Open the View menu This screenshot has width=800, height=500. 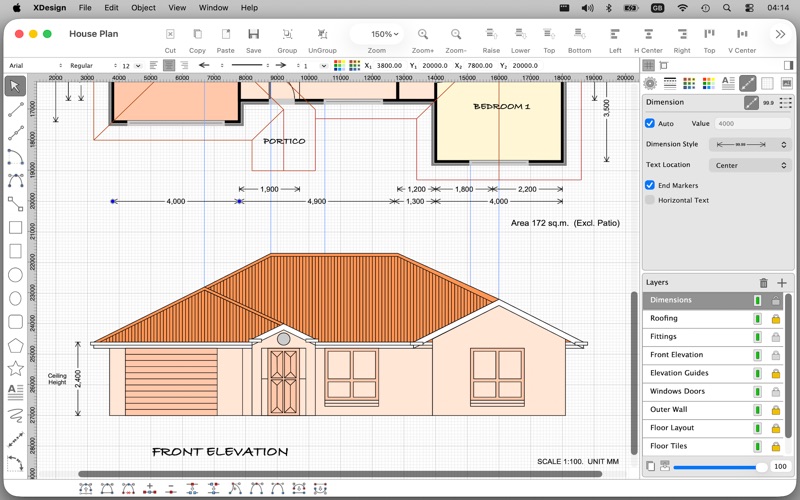point(177,8)
